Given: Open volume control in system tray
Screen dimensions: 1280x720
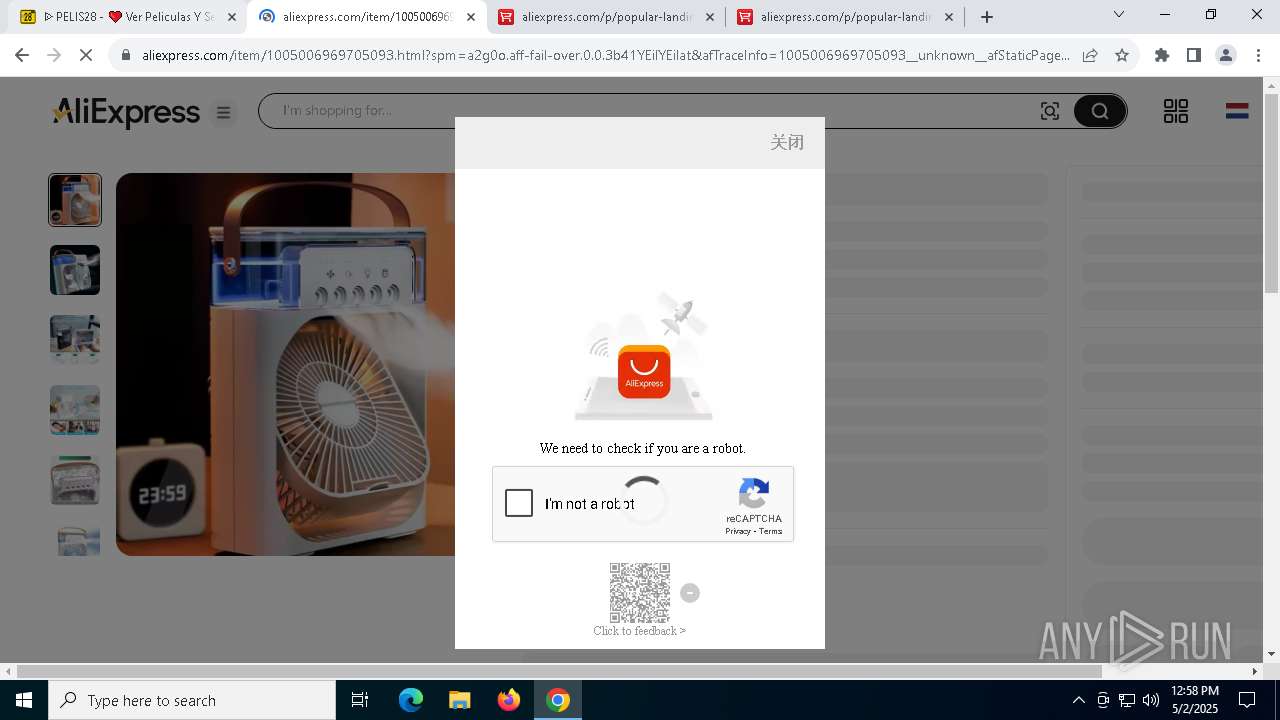Looking at the screenshot, I should click(x=1151, y=700).
